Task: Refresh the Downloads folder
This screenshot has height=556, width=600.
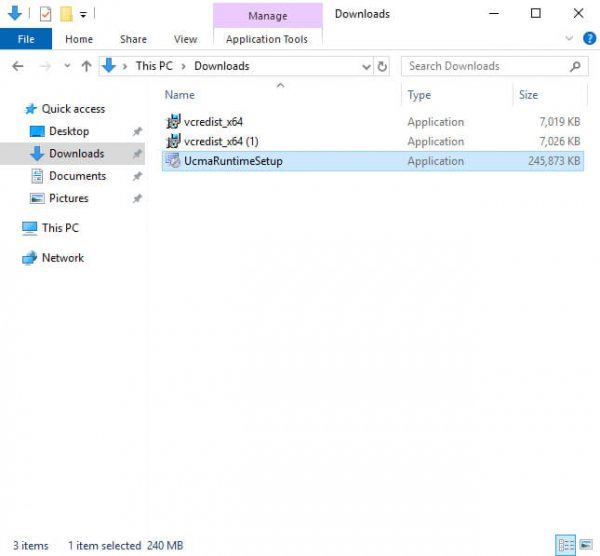Action: (x=382, y=67)
